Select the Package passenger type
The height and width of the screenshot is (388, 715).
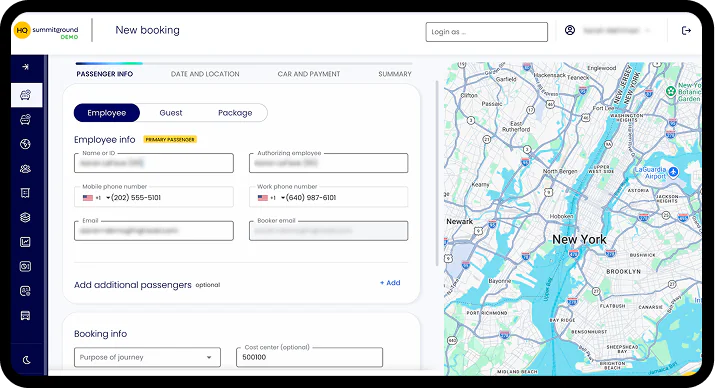click(235, 113)
